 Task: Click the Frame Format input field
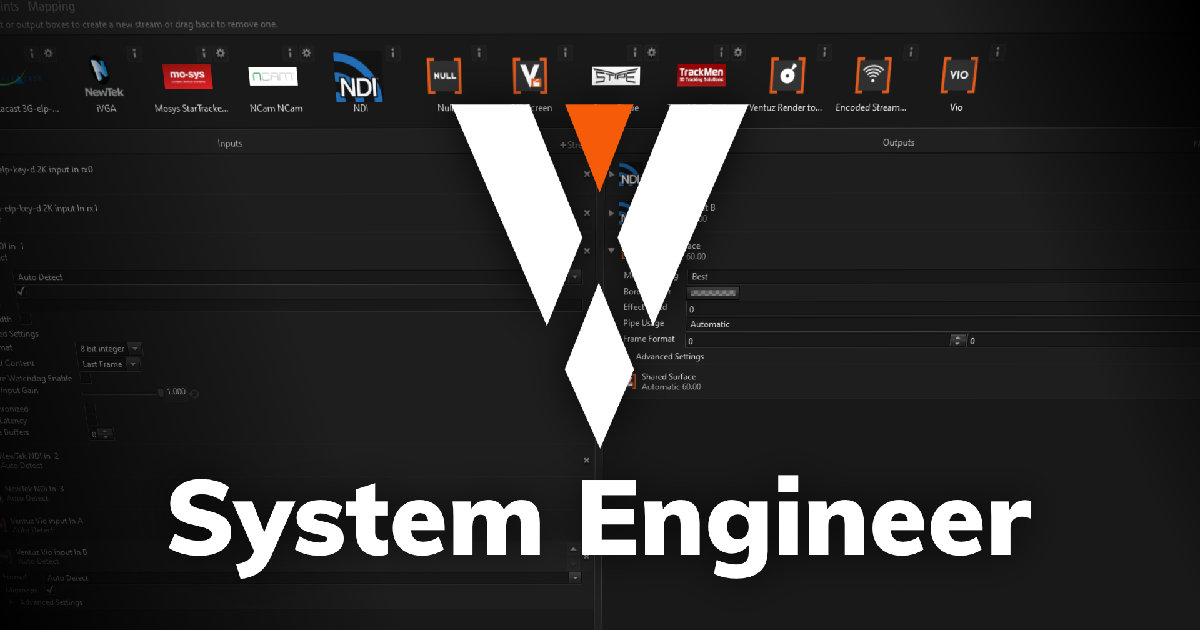click(800, 339)
